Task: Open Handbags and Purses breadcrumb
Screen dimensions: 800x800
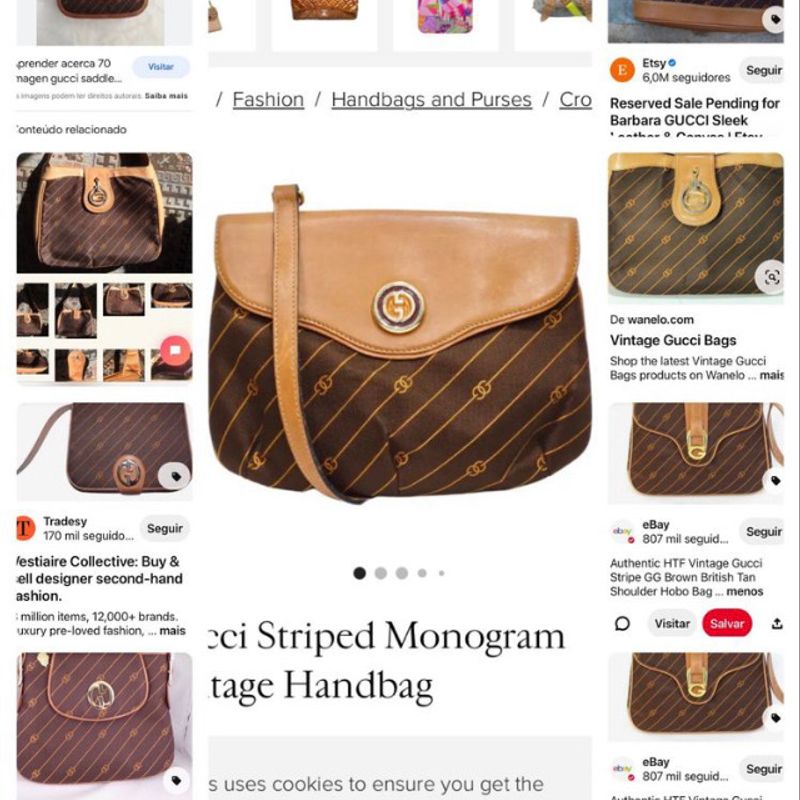Action: pyautogui.click(x=431, y=99)
